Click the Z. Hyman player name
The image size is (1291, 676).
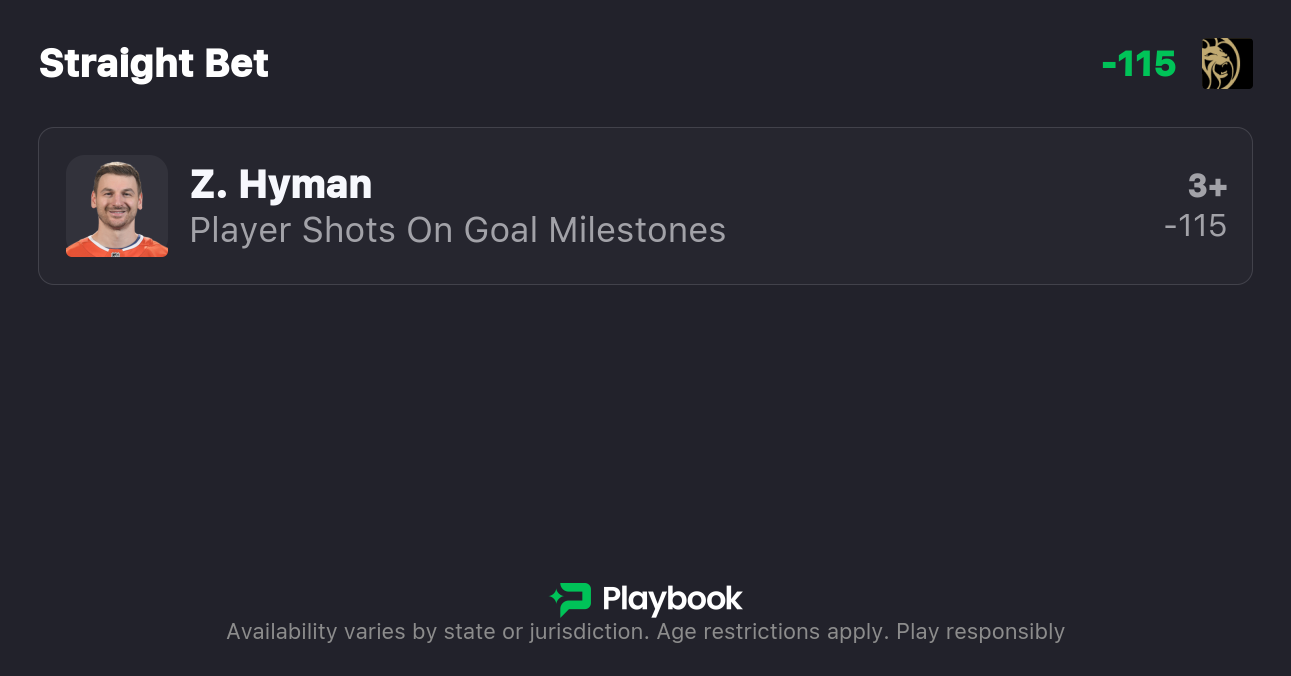point(281,184)
